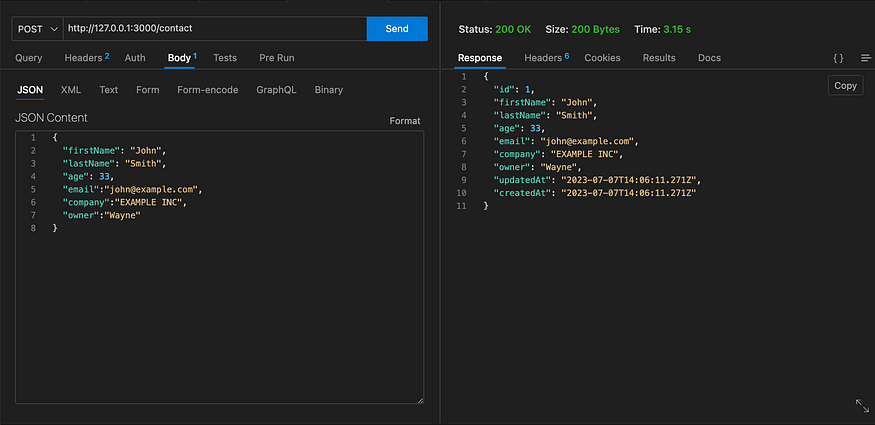Choose XML body type

pos(71,90)
